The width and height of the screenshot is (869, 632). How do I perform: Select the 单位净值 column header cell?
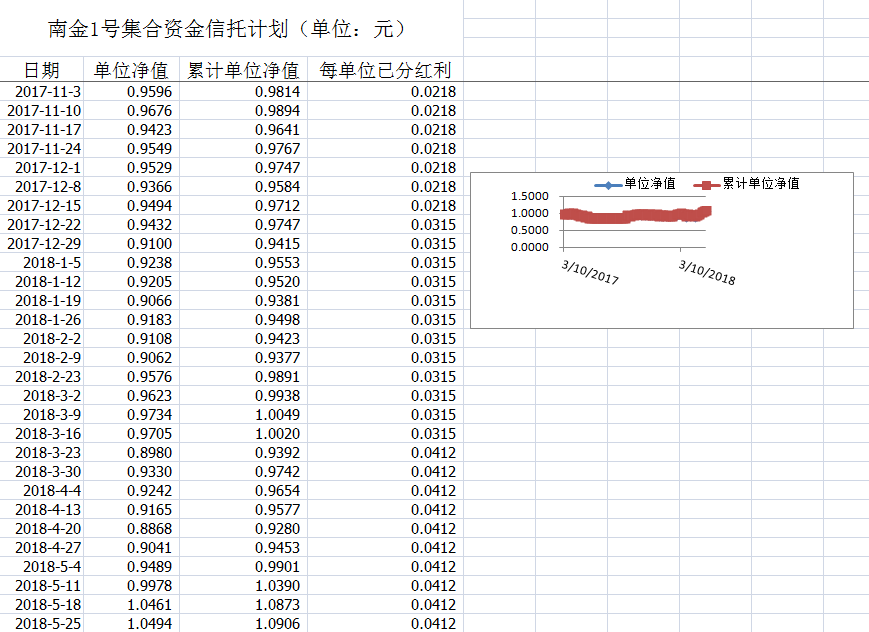tap(130, 70)
